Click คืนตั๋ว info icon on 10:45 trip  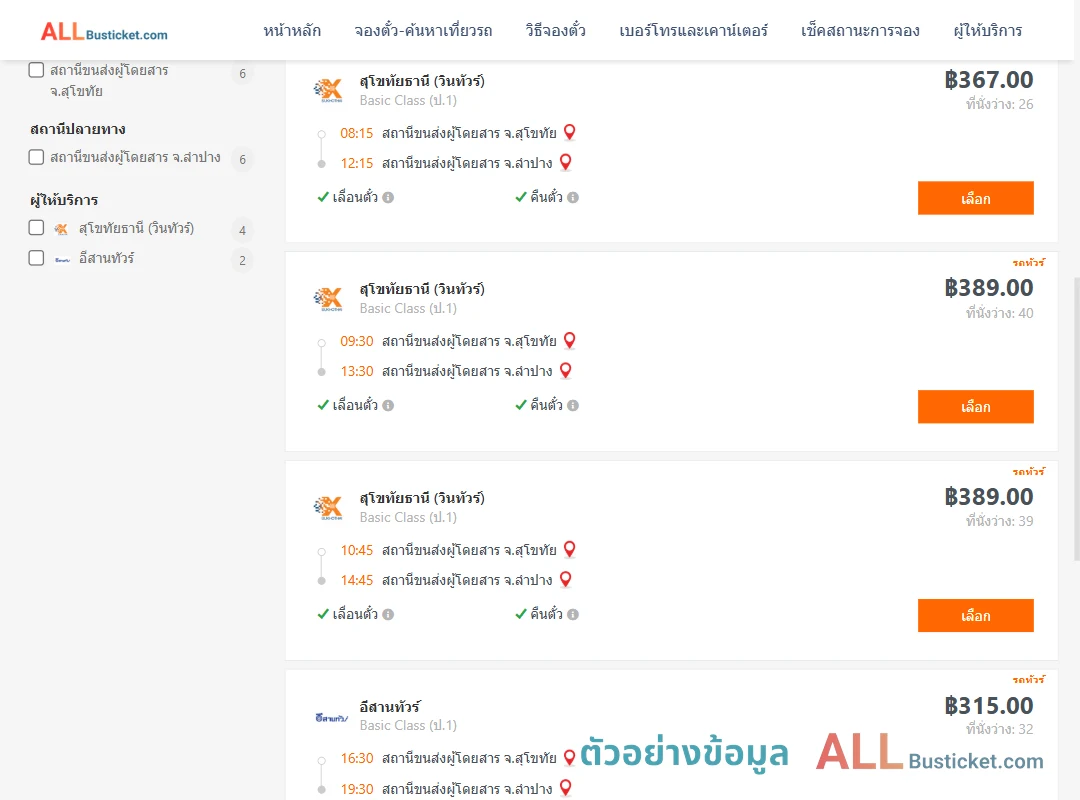pyautogui.click(x=573, y=615)
